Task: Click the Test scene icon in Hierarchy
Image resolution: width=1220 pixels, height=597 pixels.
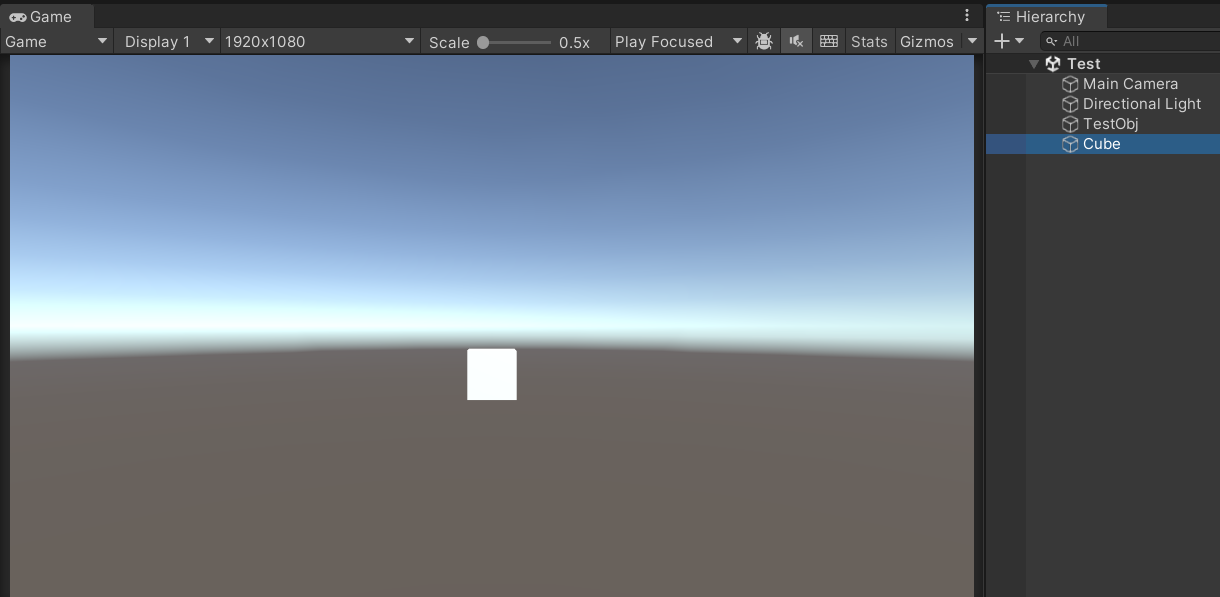Action: pos(1053,63)
